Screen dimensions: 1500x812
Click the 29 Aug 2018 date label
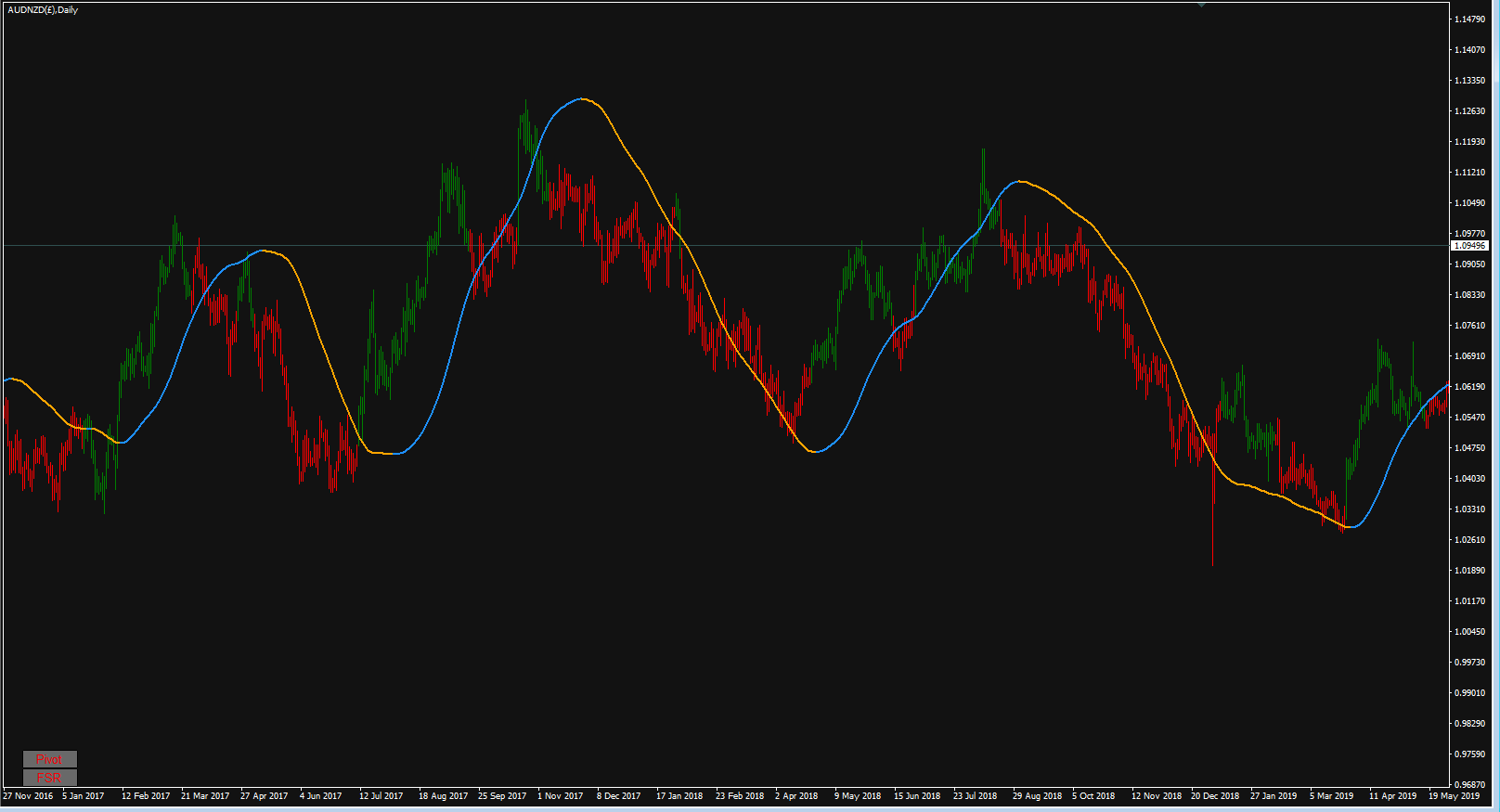click(1038, 796)
